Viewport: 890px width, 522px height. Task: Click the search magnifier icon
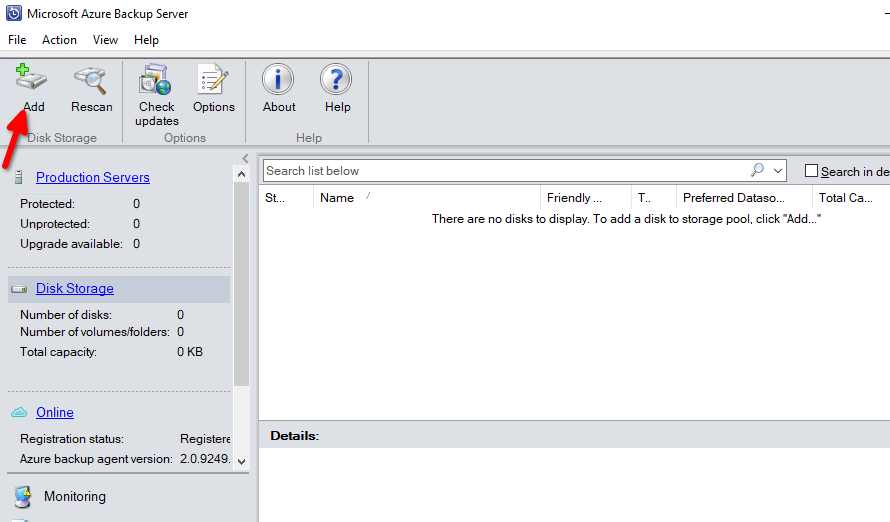point(757,170)
